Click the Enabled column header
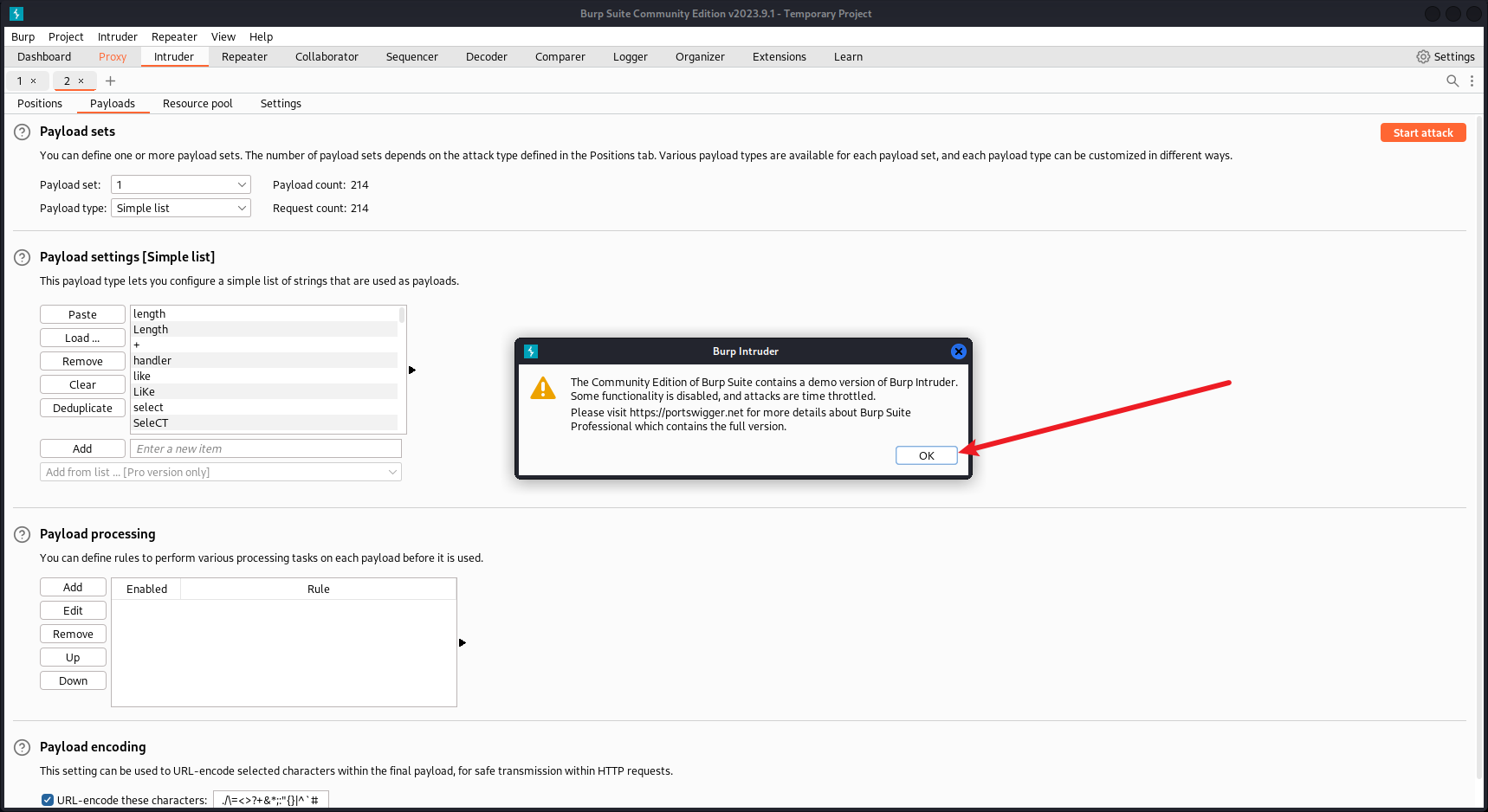The width and height of the screenshot is (1488, 812). [146, 589]
